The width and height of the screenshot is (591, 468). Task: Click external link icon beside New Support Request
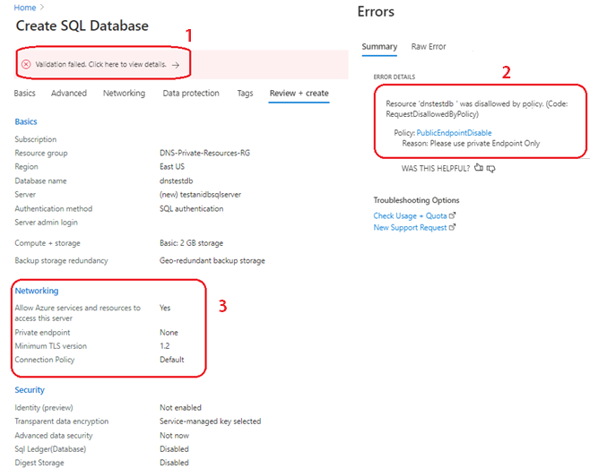click(x=452, y=227)
